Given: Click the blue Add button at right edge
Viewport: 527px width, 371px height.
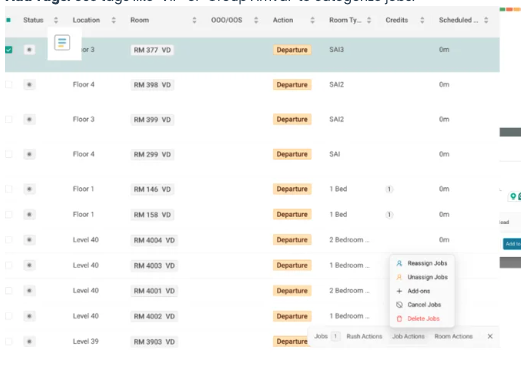Looking at the screenshot, I should pos(512,244).
